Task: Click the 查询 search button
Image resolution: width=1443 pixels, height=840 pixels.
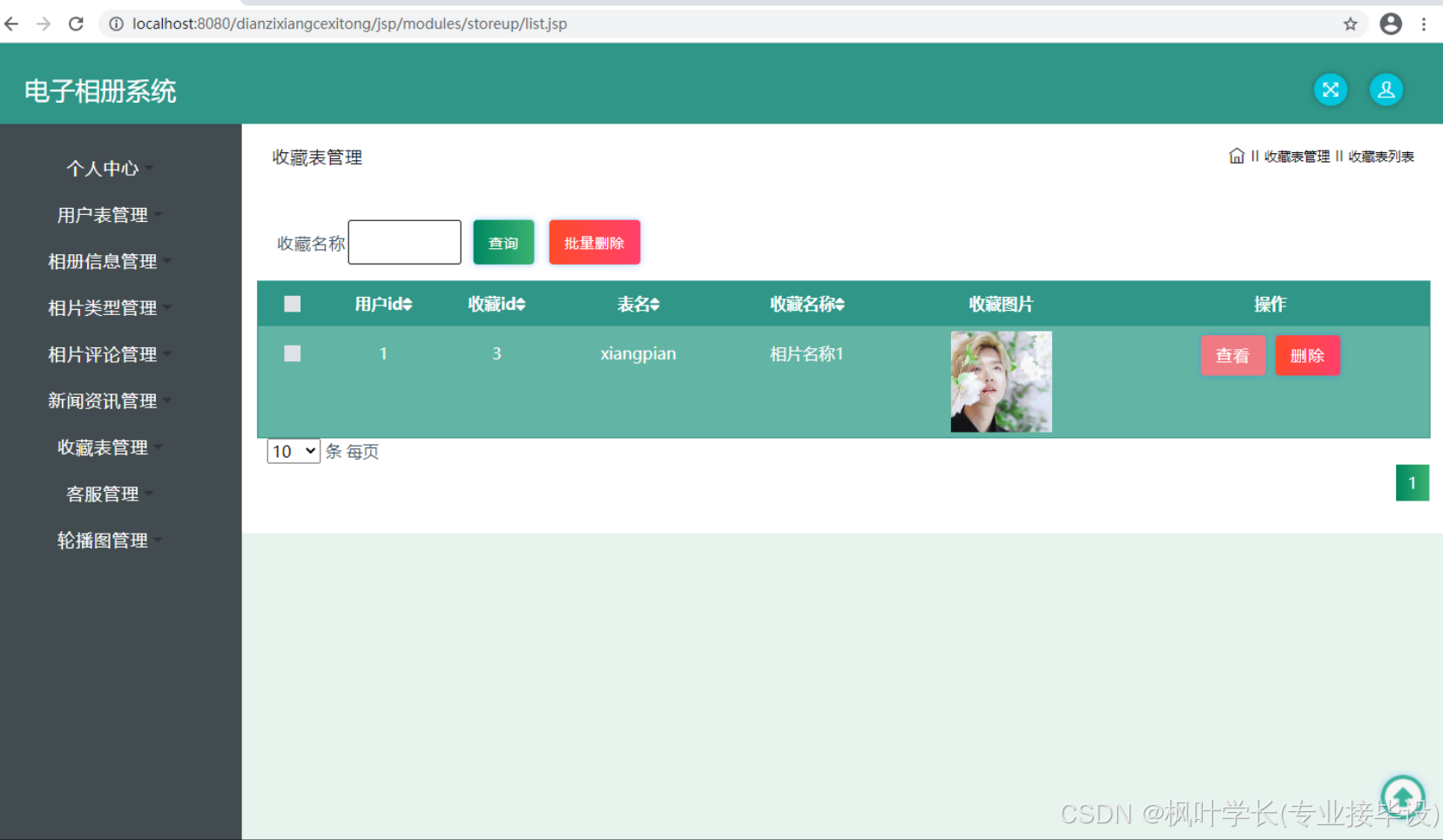Action: coord(503,243)
